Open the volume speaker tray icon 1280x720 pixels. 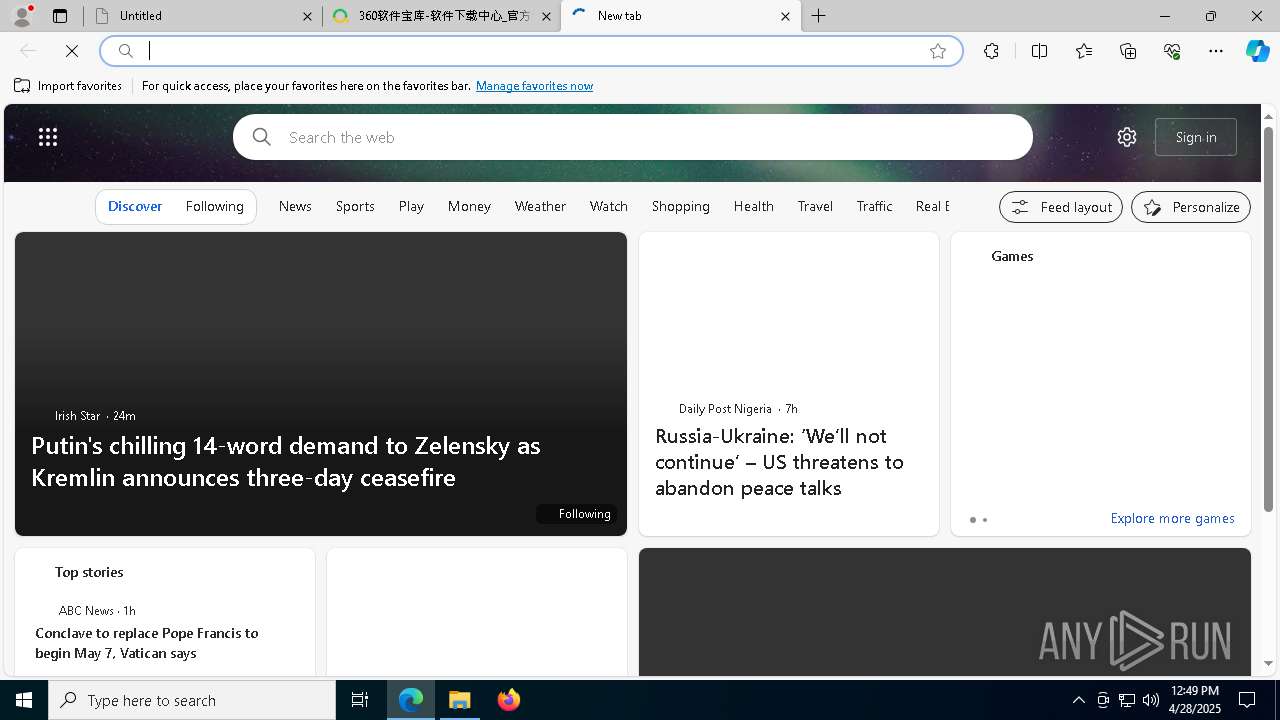(1151, 700)
